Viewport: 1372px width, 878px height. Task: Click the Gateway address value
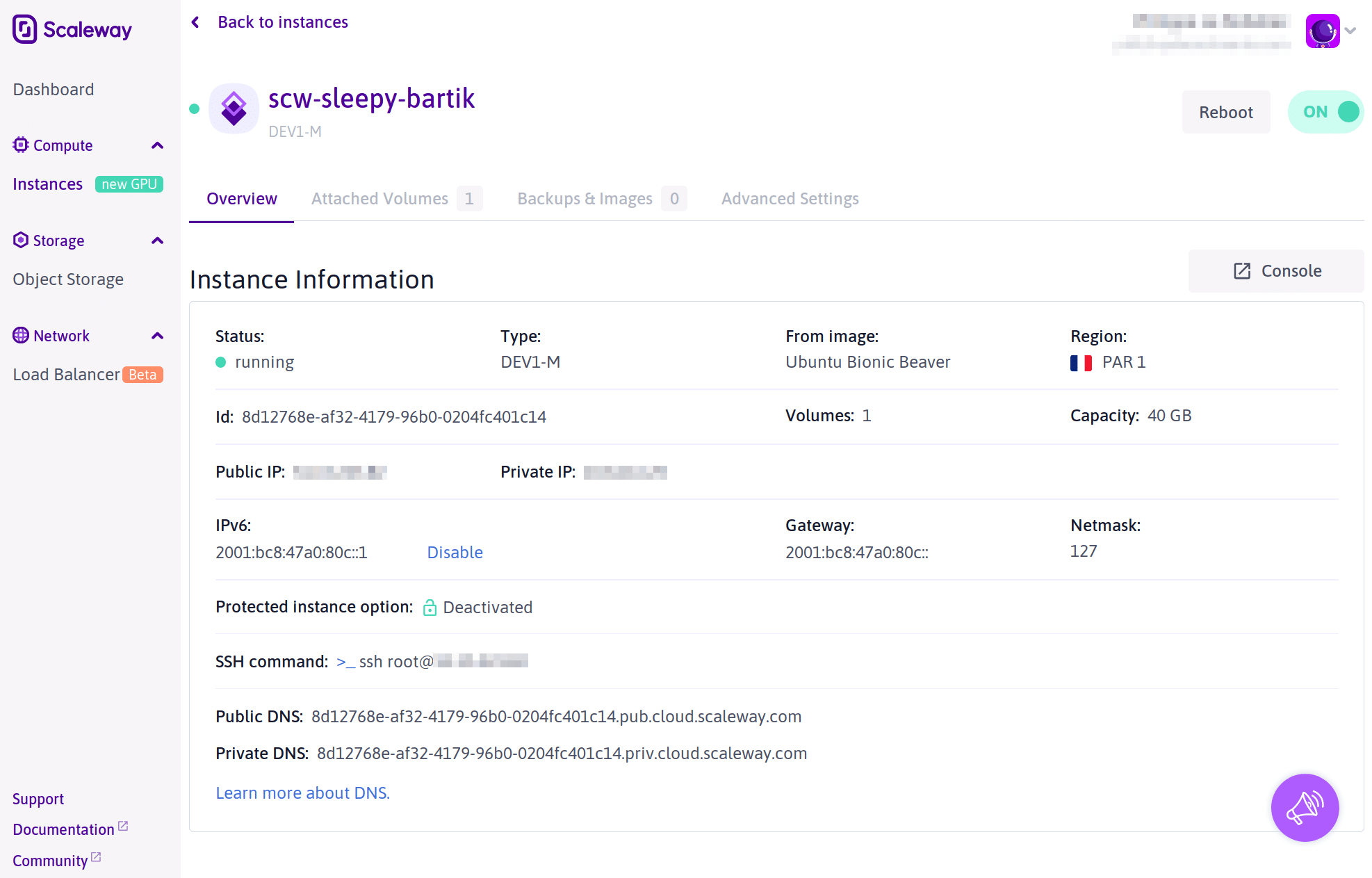[x=856, y=553]
